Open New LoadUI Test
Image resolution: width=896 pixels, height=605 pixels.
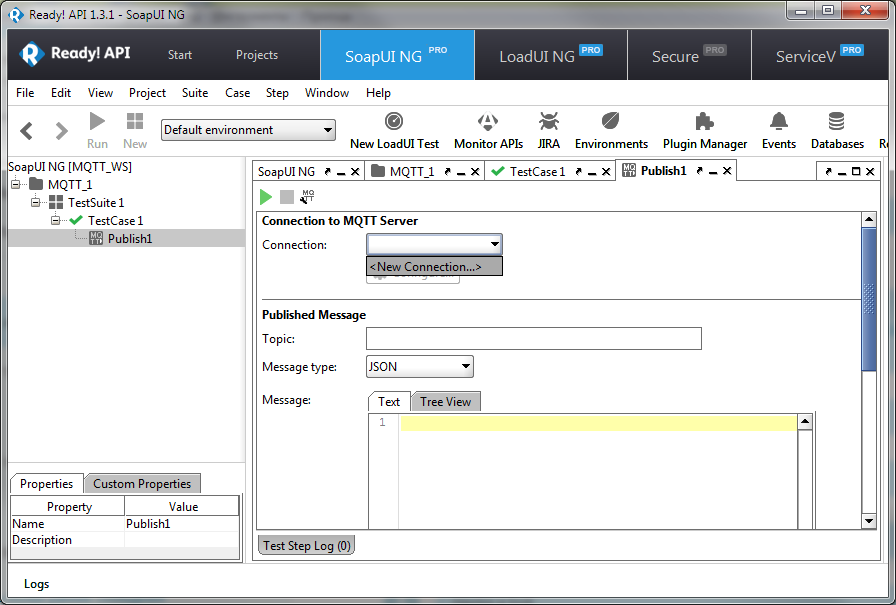point(394,131)
